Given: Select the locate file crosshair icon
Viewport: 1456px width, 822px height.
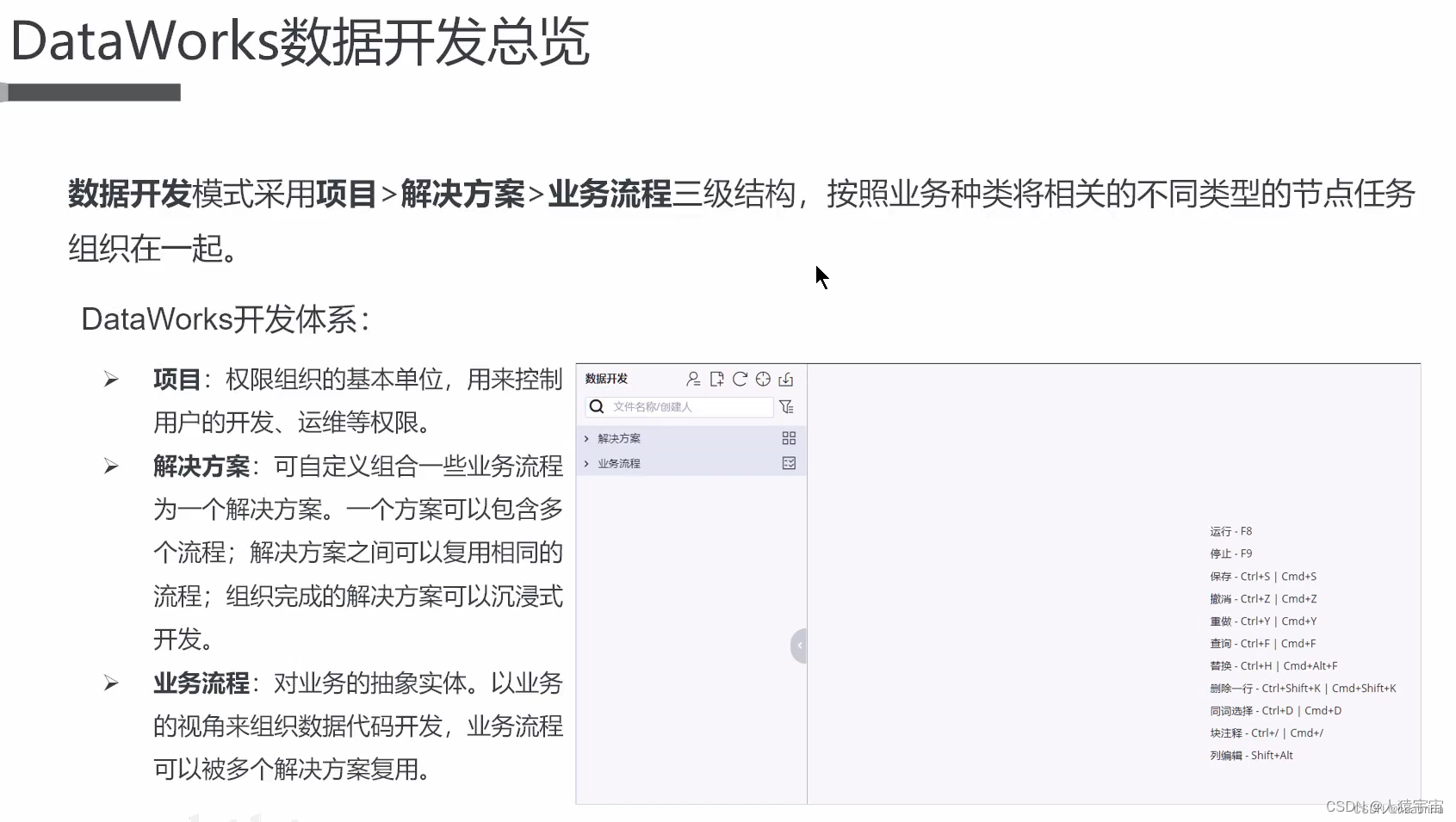Looking at the screenshot, I should pos(763,379).
